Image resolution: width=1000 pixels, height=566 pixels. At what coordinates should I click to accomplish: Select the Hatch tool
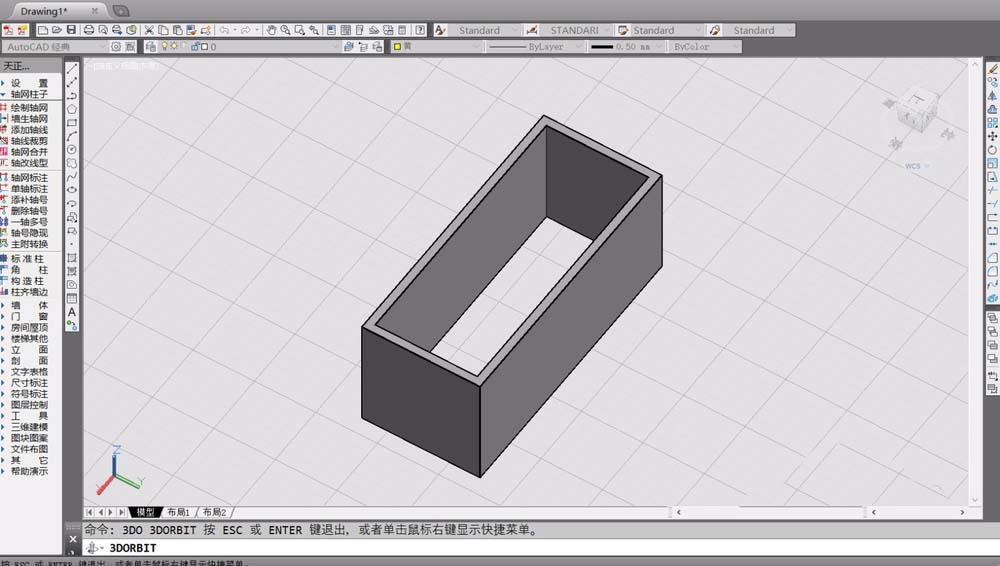72,258
